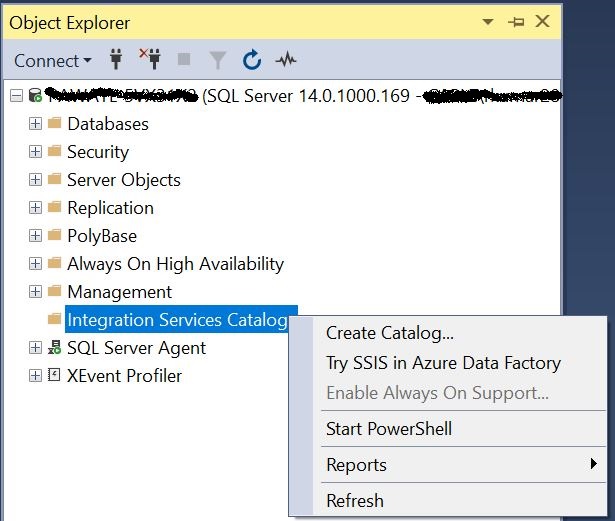Click the Refresh circular arrow icon
615x521 pixels.
252,60
